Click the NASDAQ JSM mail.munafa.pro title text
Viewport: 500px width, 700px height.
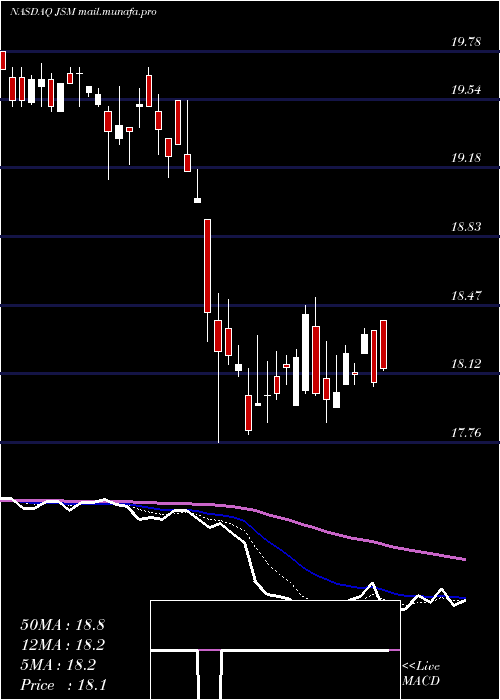pos(83,12)
